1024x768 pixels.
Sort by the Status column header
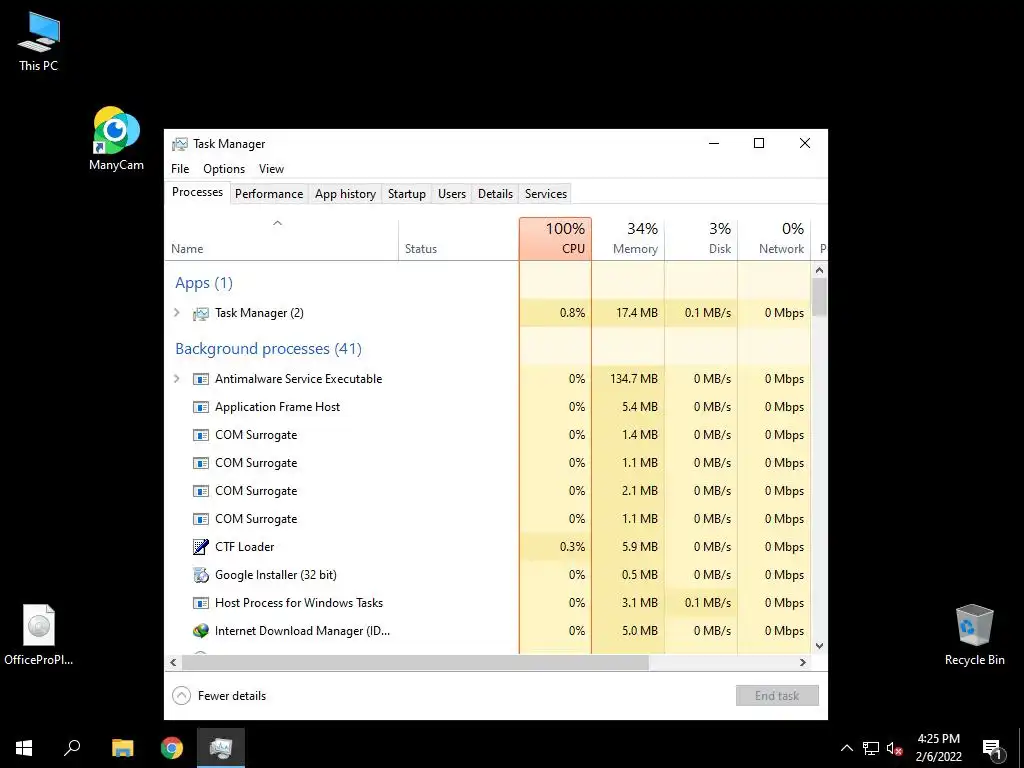458,240
